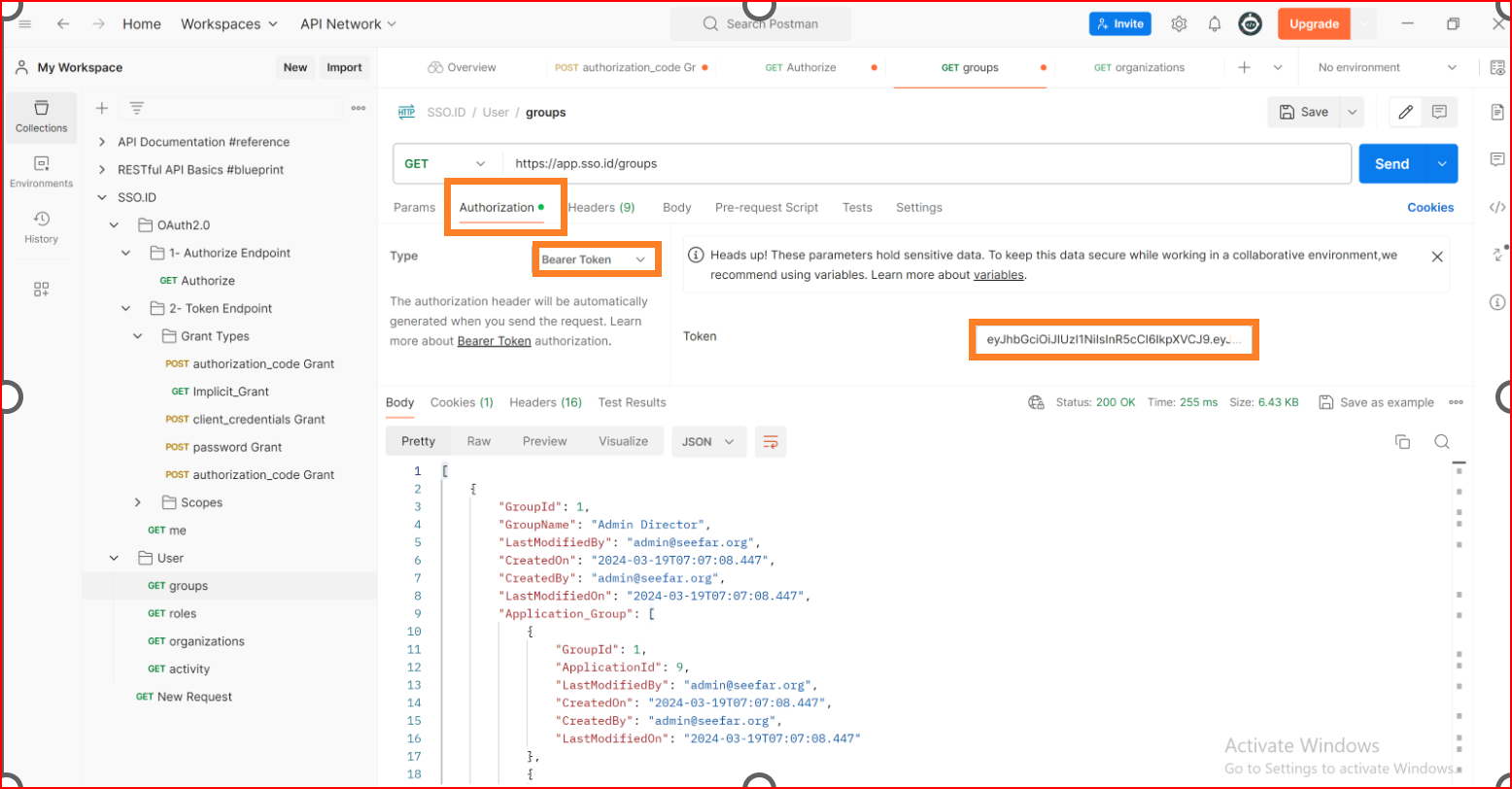Click the Send button
The width and height of the screenshot is (1512, 789).
click(x=1392, y=163)
